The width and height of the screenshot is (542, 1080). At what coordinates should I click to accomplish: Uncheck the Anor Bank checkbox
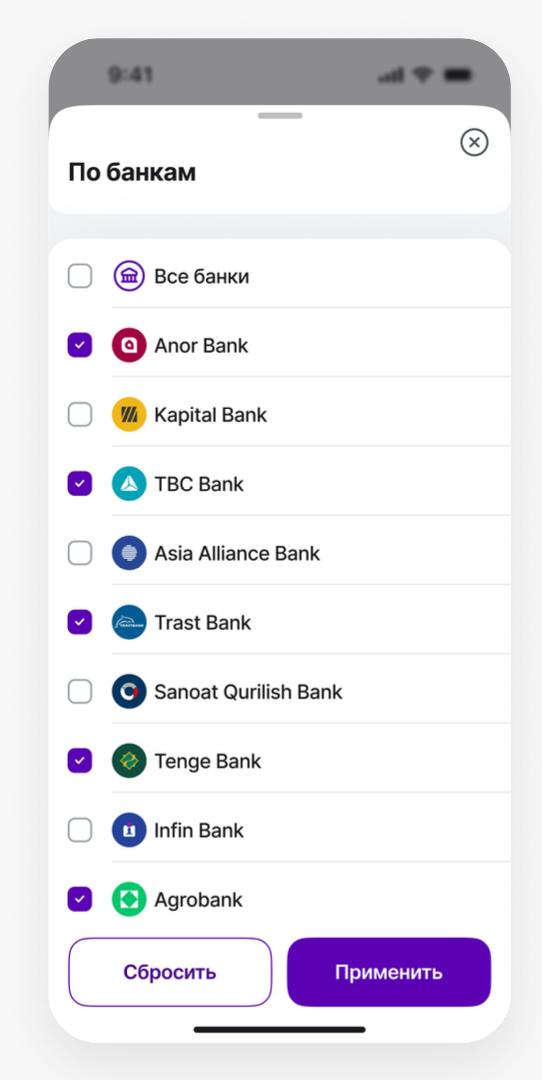pyautogui.click(x=80, y=345)
